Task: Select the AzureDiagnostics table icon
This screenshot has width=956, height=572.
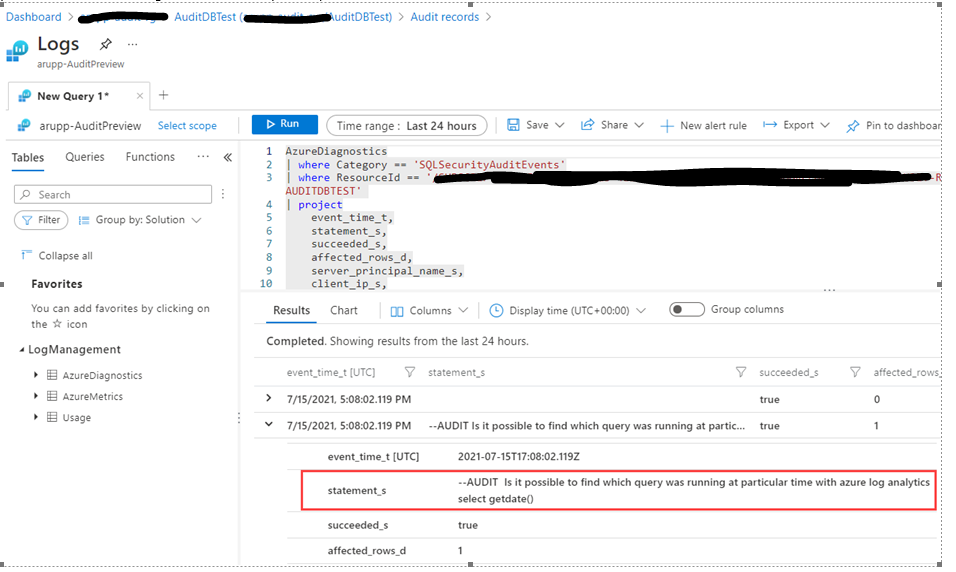Action: tap(52, 375)
